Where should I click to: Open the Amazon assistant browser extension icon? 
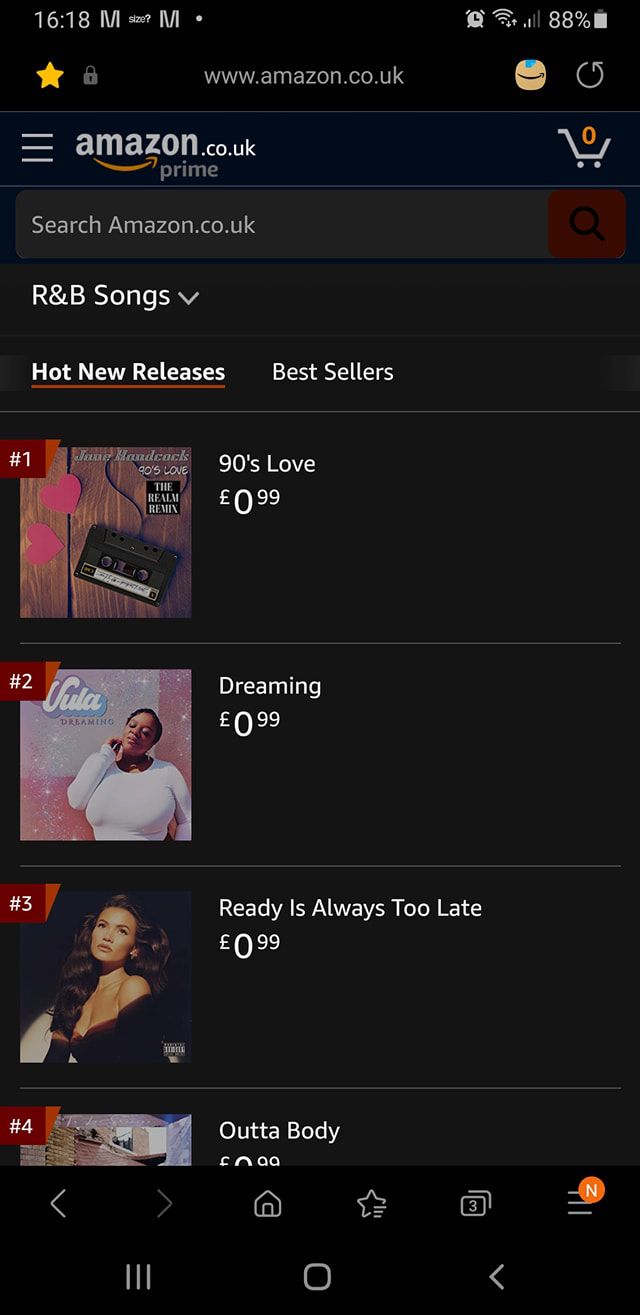point(531,75)
